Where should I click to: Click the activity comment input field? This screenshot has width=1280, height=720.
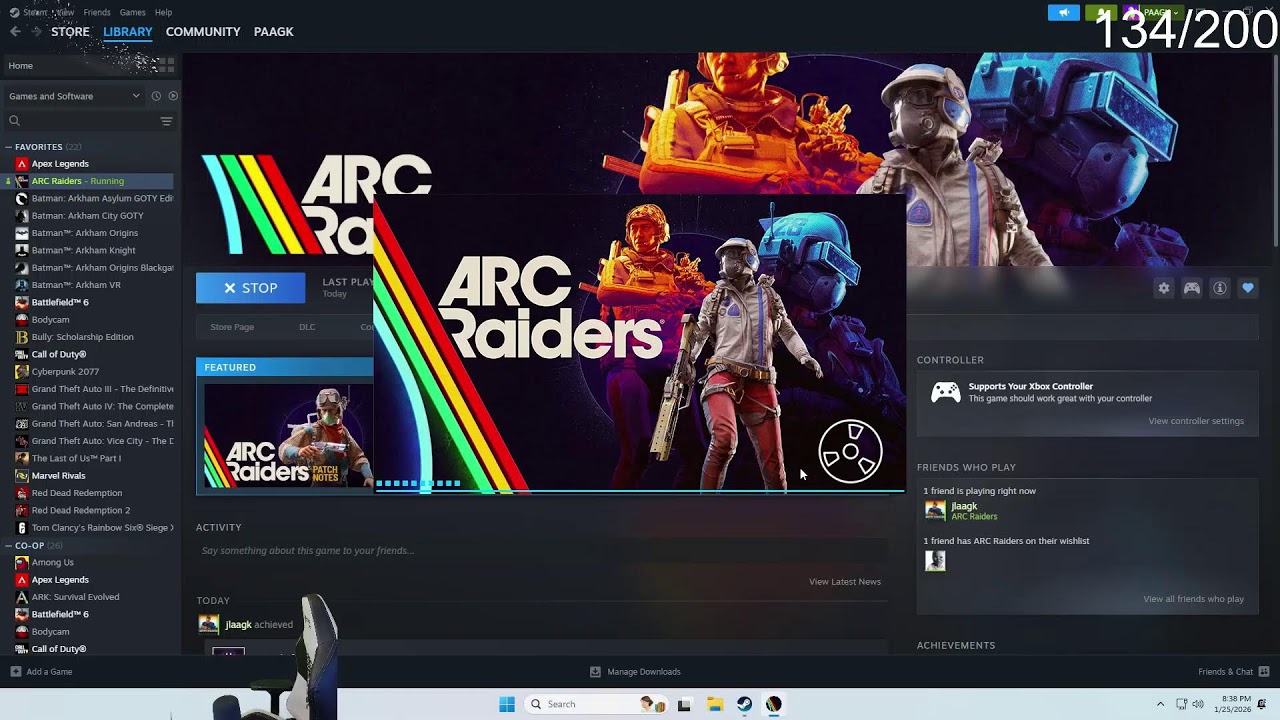click(x=542, y=551)
